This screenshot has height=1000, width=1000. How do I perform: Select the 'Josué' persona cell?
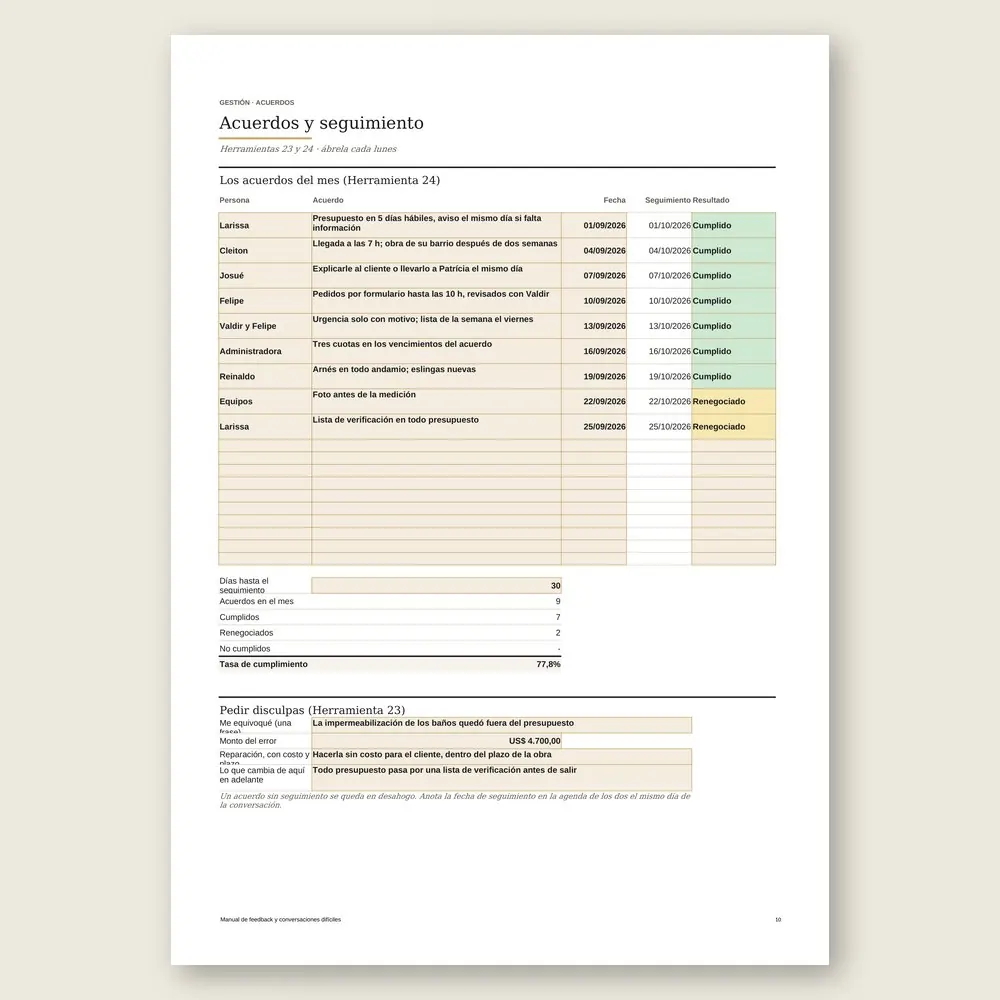[x=265, y=276]
